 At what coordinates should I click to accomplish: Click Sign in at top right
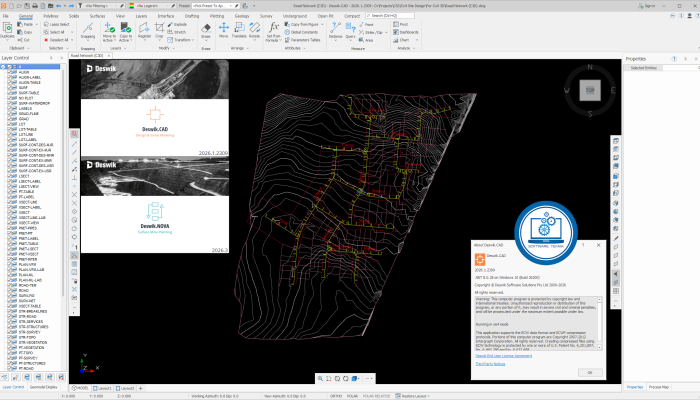[x=647, y=6]
